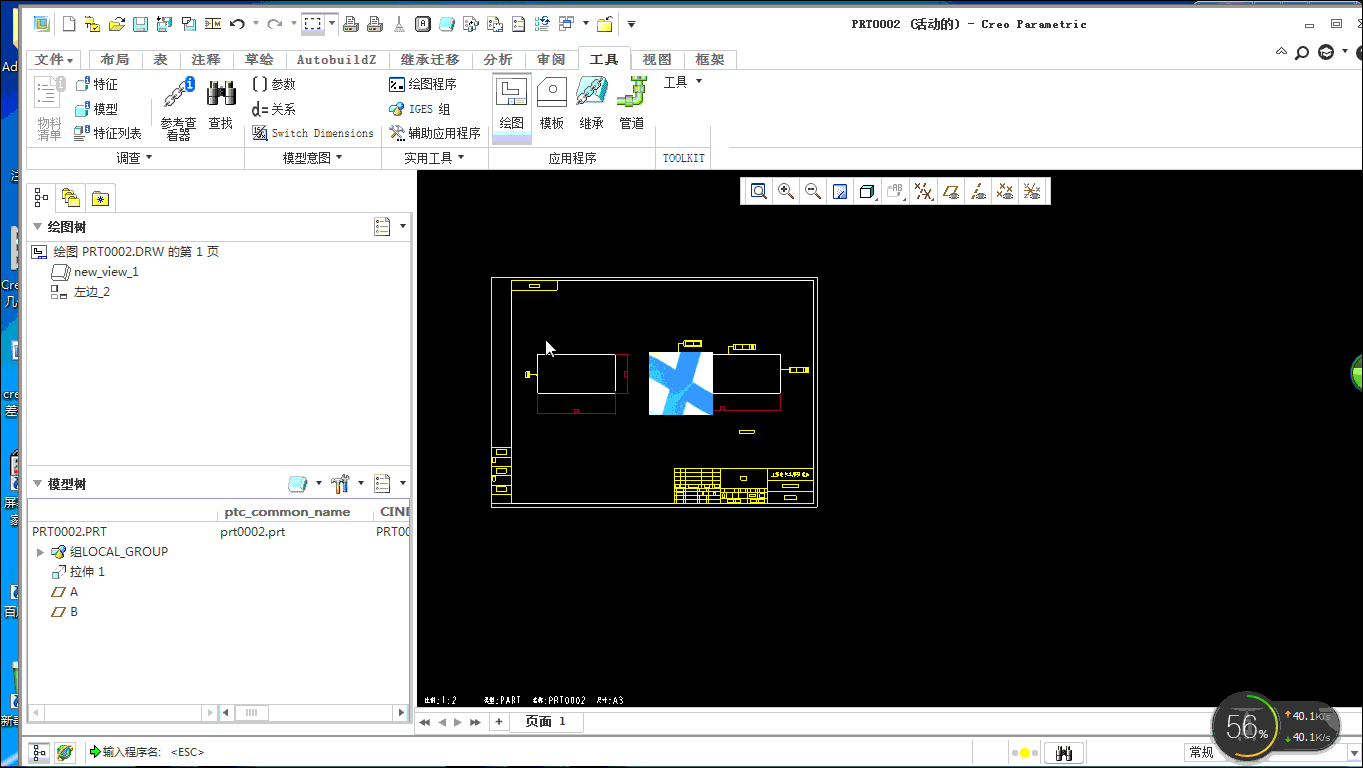Switch to the 注释 annotate tab

(206, 60)
